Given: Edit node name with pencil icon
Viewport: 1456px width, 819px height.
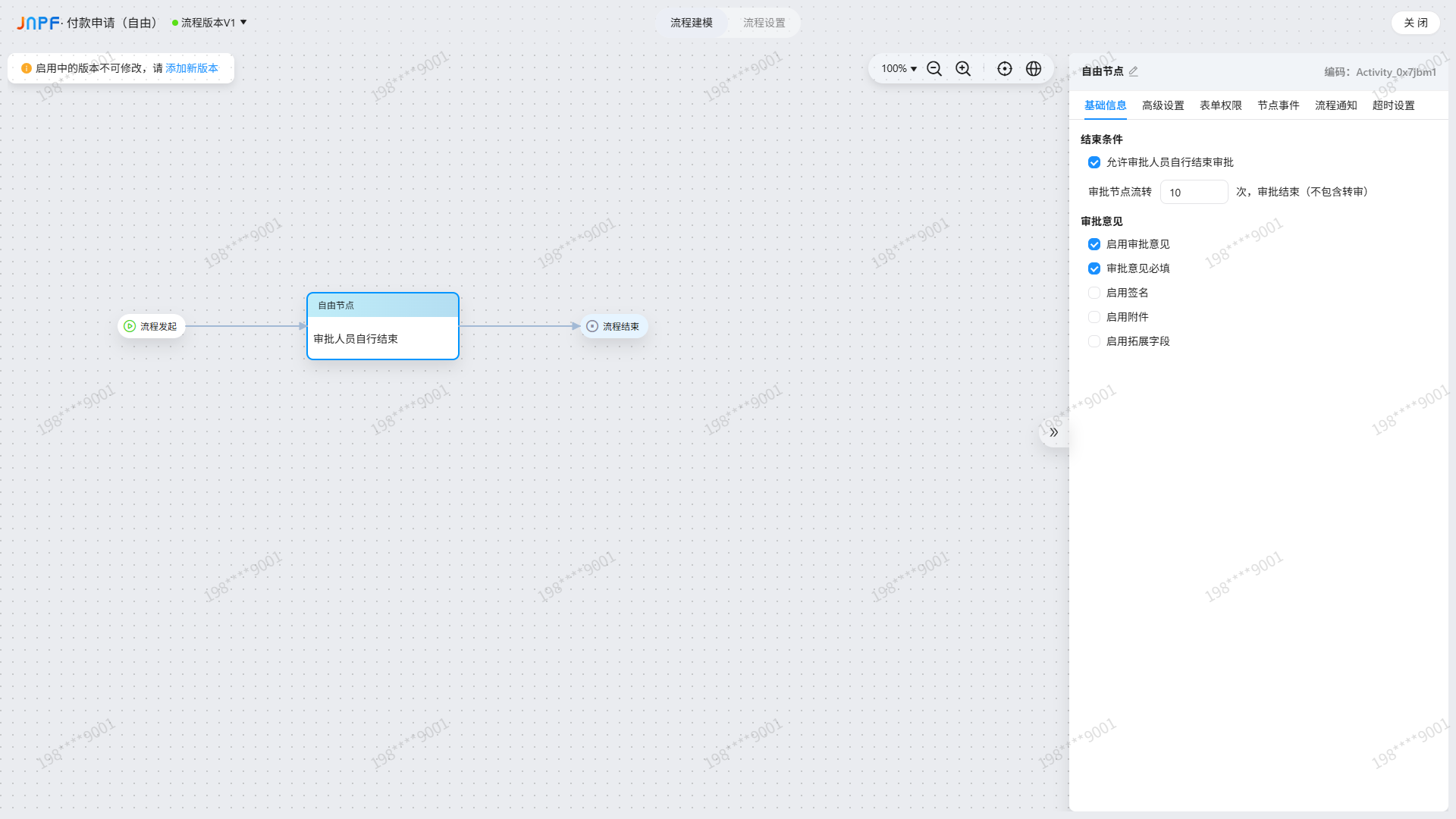Looking at the screenshot, I should tap(1134, 71).
